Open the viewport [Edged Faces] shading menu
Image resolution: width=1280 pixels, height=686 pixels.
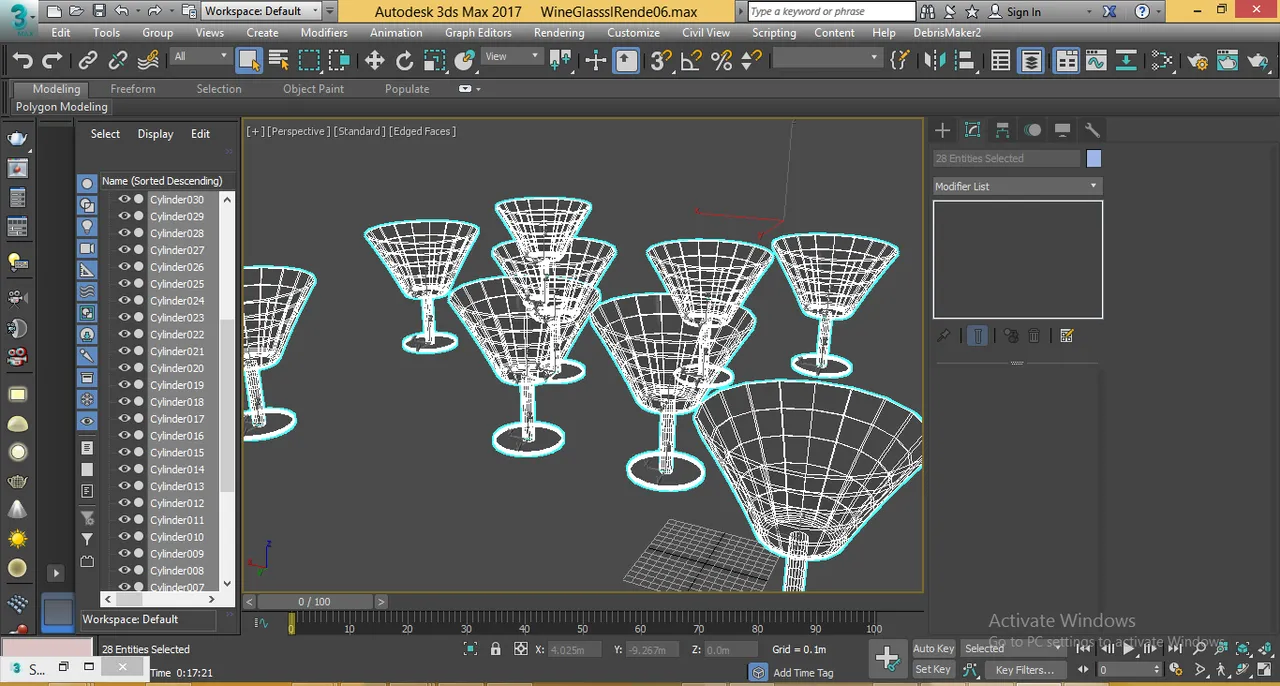pos(422,131)
